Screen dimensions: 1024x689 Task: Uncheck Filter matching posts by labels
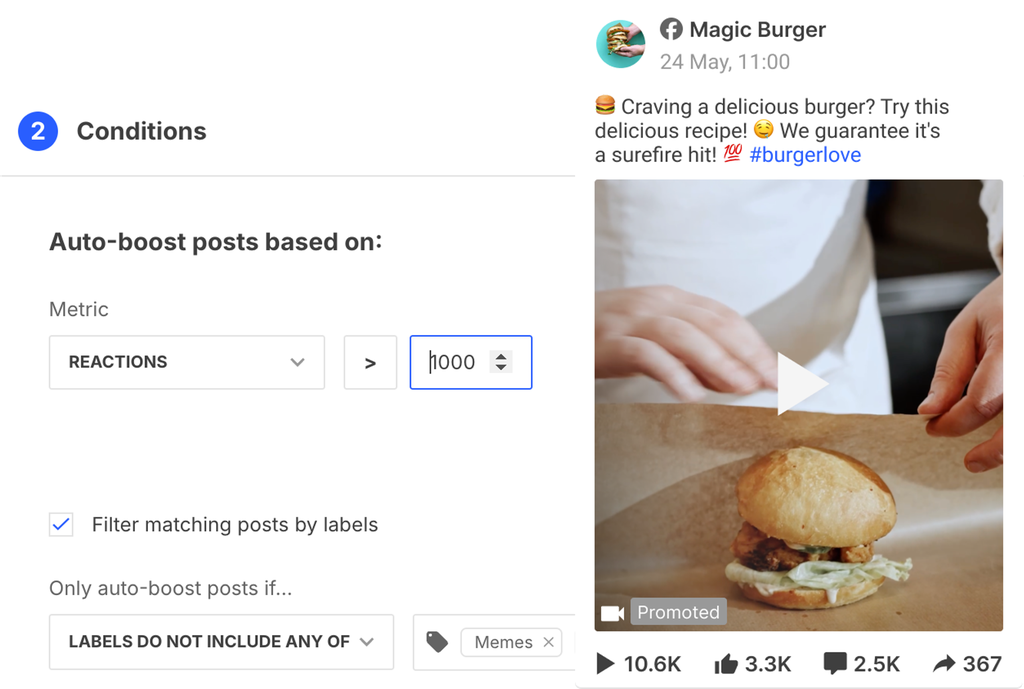[61, 524]
